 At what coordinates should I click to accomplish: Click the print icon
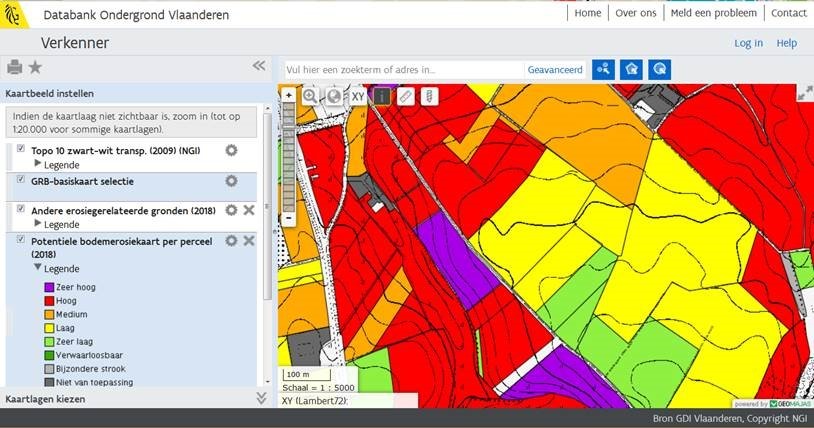[14, 67]
